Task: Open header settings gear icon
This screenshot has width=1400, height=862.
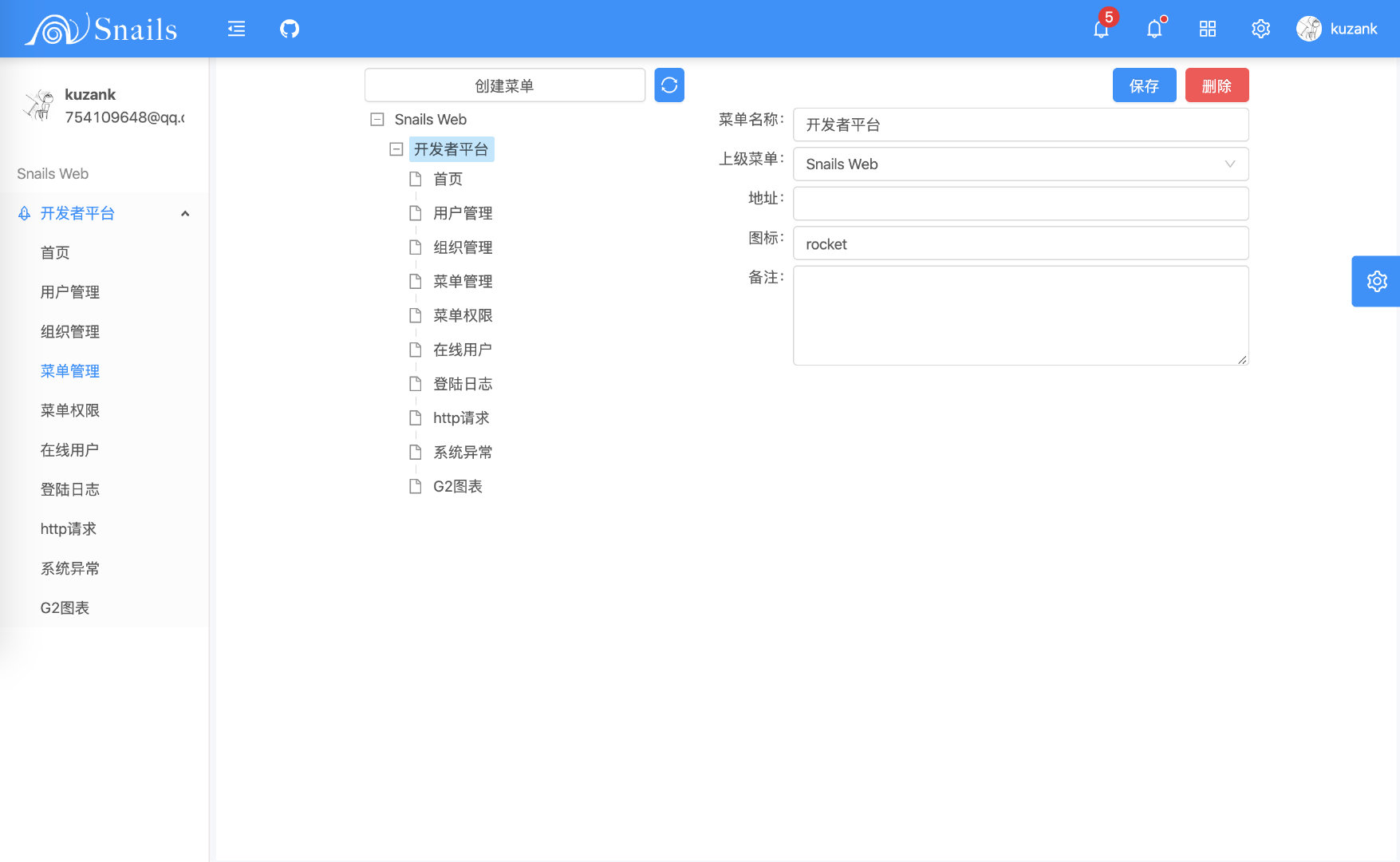Action: coord(1260,29)
